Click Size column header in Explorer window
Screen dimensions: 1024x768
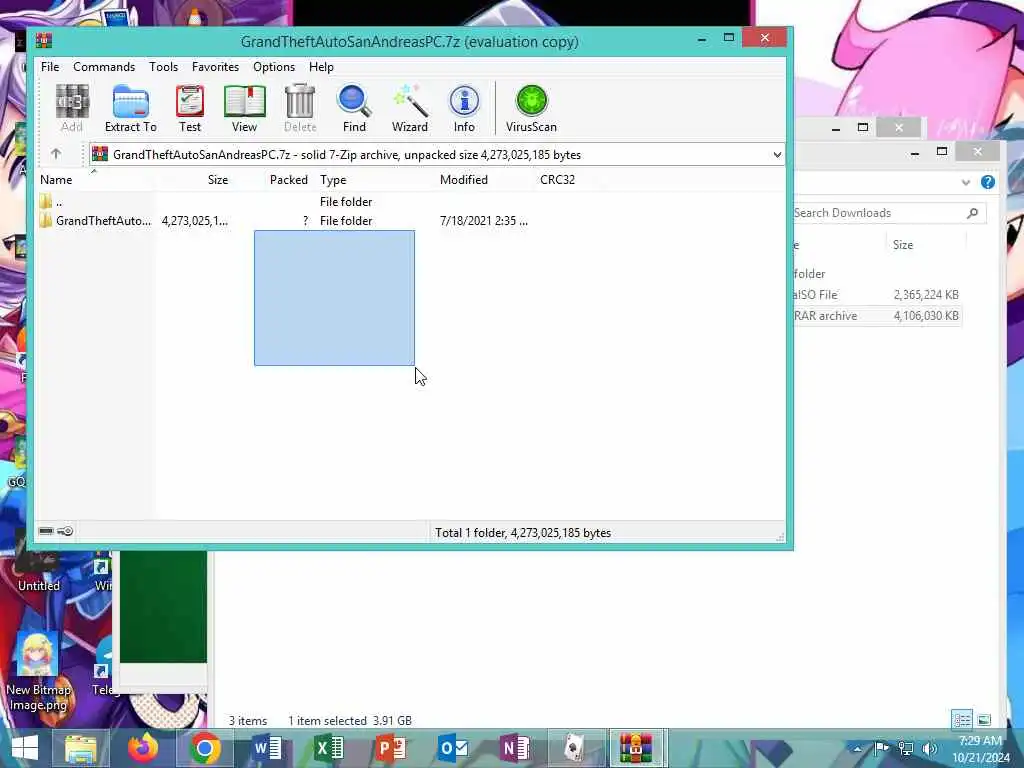(x=926, y=245)
